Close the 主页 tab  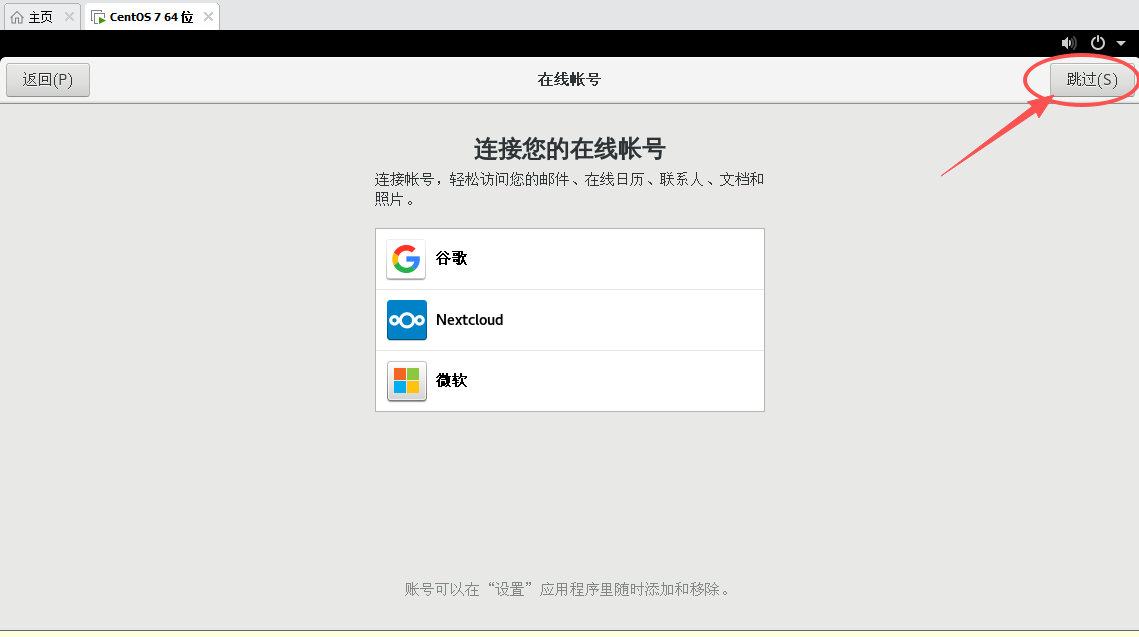pyautogui.click(x=69, y=17)
